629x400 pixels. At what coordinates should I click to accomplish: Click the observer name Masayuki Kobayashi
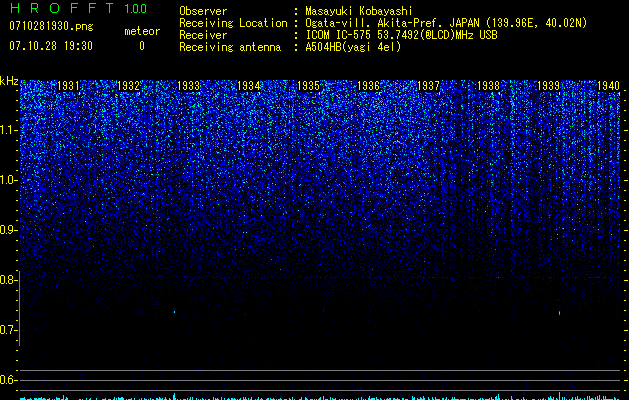pyautogui.click(x=359, y=11)
